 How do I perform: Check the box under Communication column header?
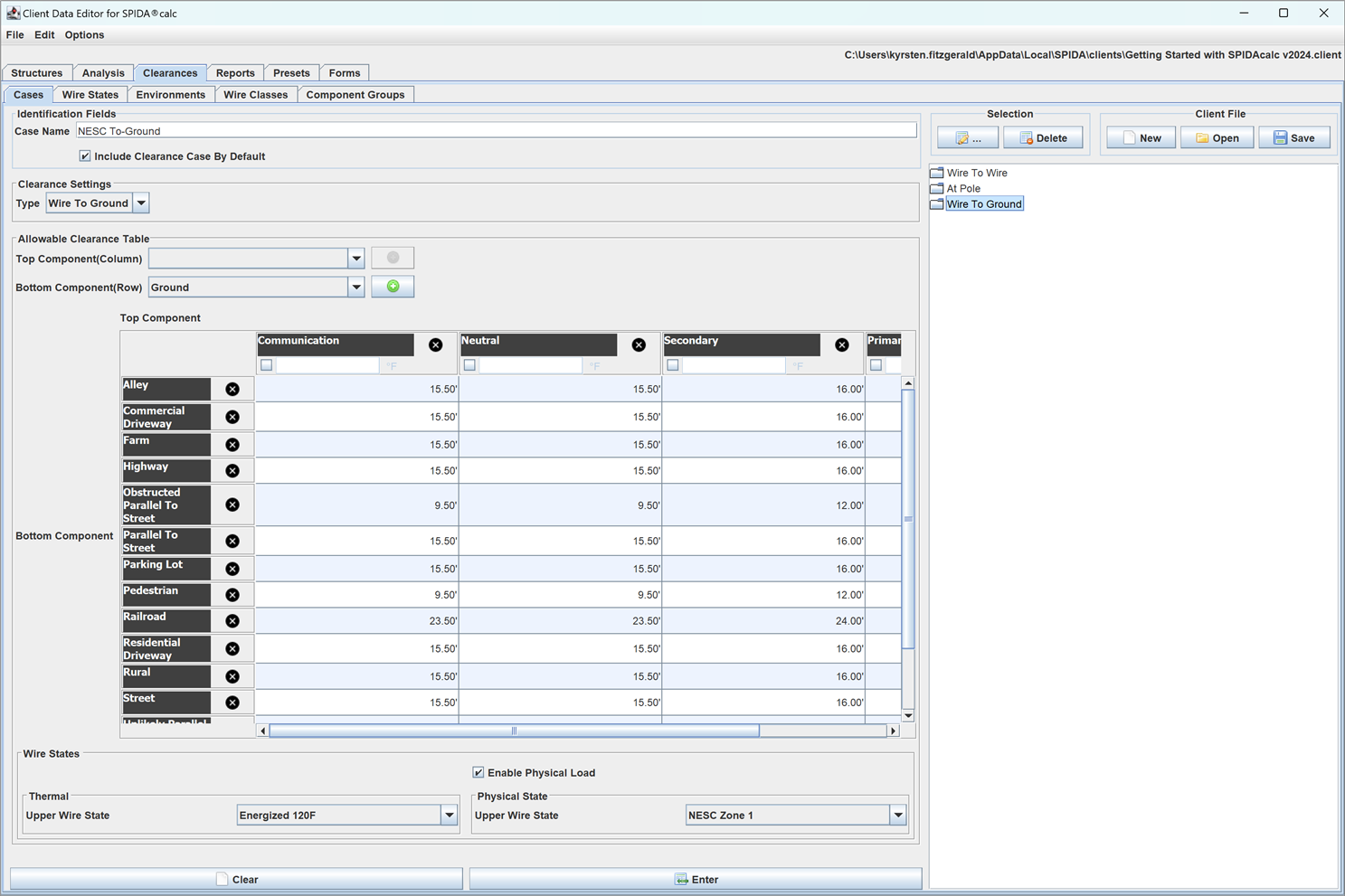267,365
